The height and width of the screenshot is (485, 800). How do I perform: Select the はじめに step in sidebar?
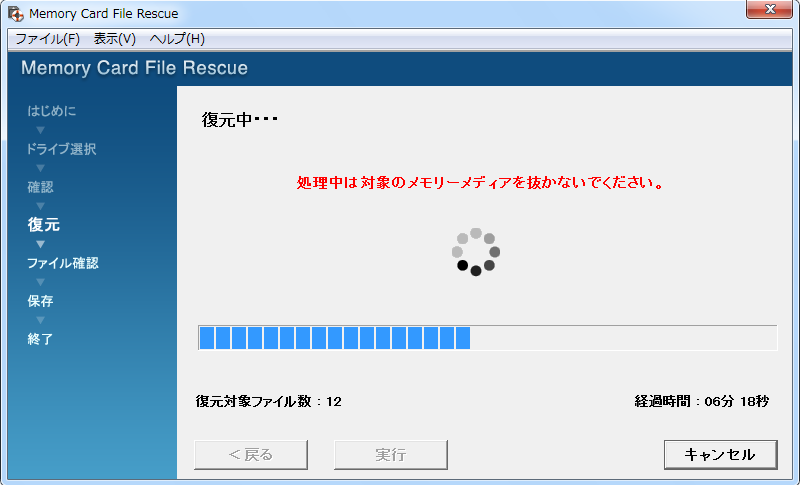pos(52,111)
